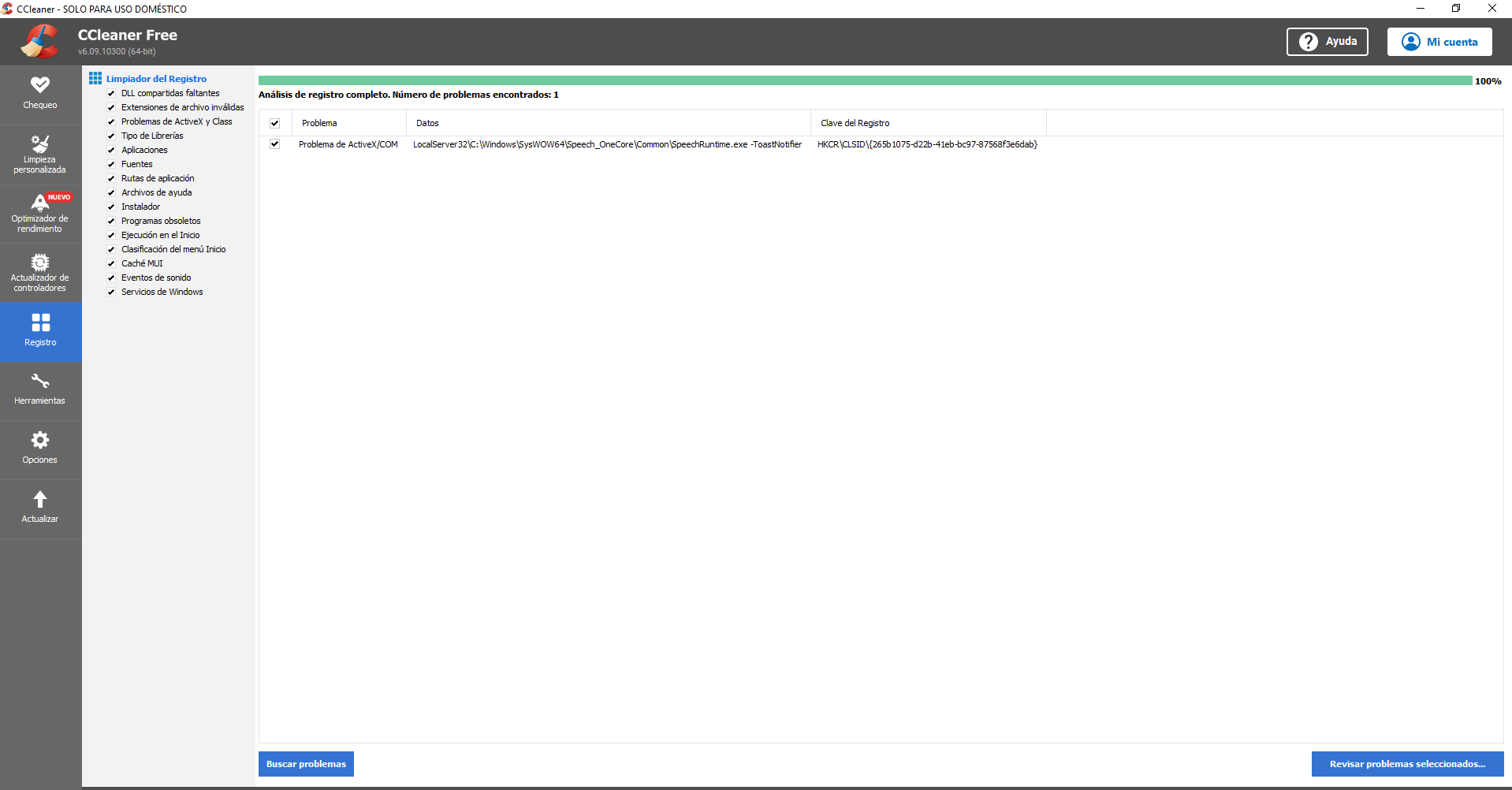Open the Actualizar upgrade section
This screenshot has width=1512, height=790.
tap(40, 509)
